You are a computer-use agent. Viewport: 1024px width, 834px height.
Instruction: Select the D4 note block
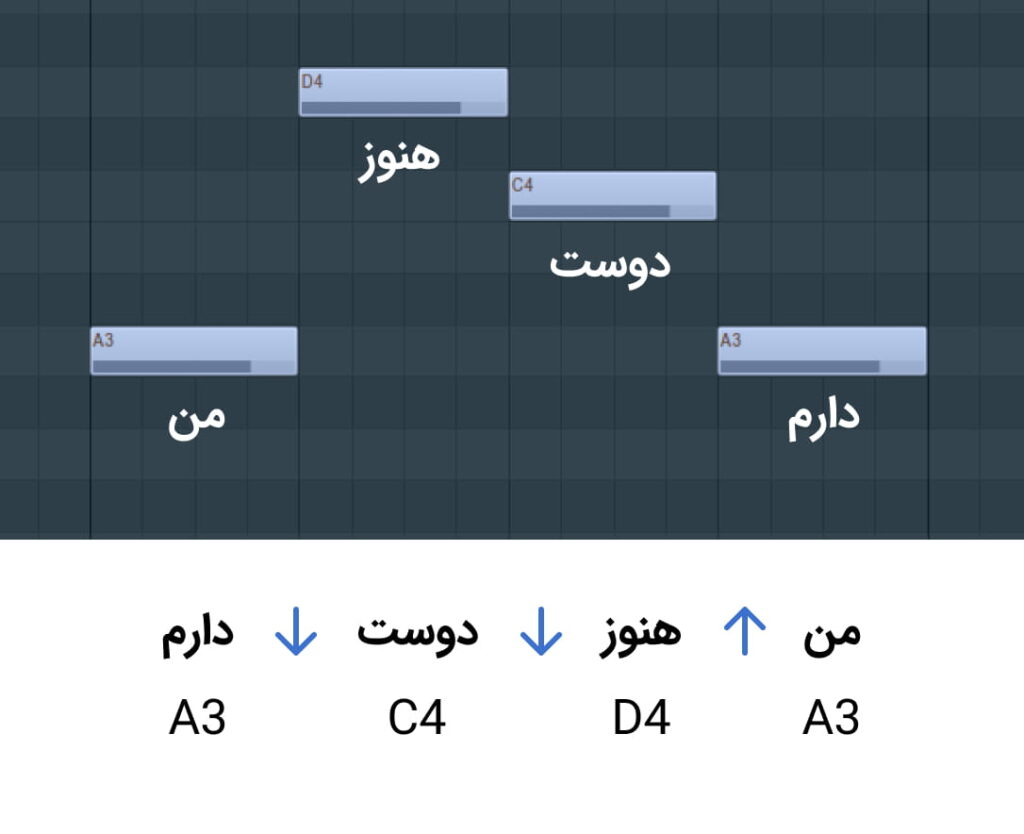(x=403, y=92)
